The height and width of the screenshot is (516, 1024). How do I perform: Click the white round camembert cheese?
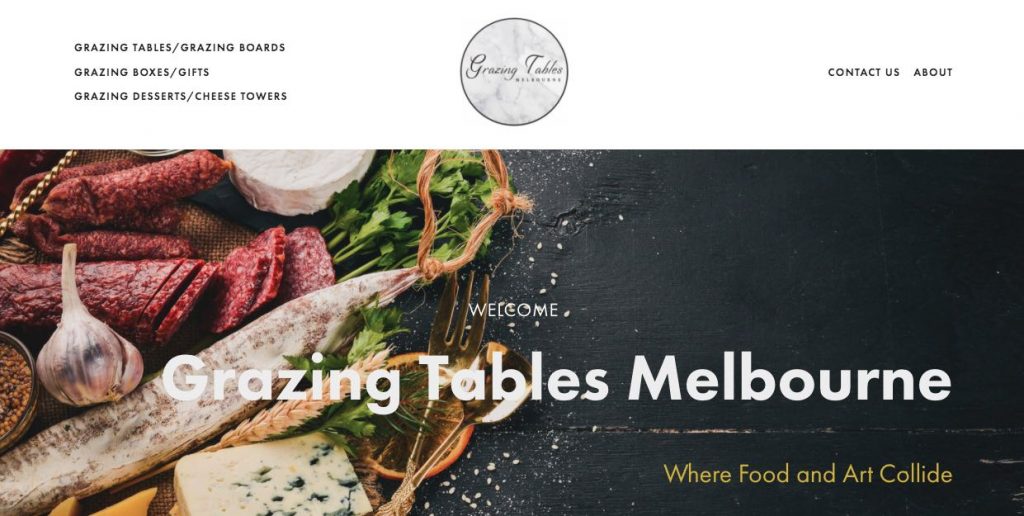pyautogui.click(x=299, y=180)
